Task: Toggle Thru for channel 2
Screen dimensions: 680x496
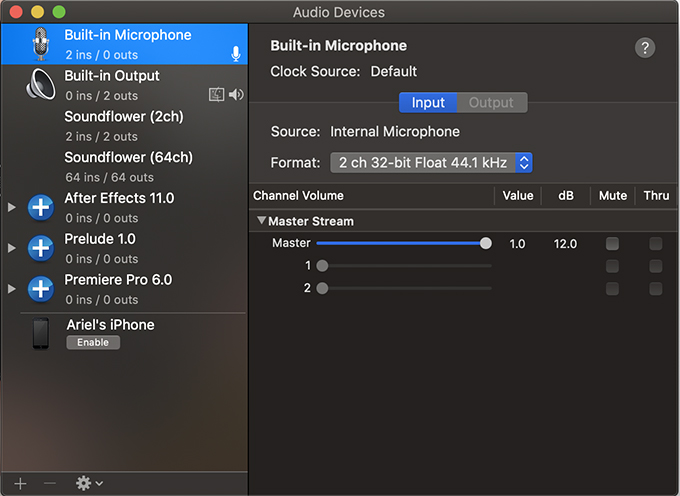Action: pos(656,289)
